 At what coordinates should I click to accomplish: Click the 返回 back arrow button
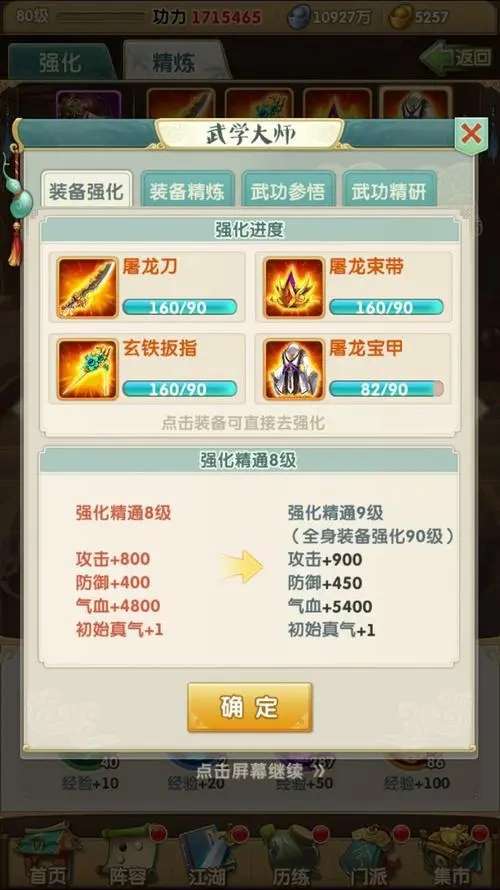[456, 57]
